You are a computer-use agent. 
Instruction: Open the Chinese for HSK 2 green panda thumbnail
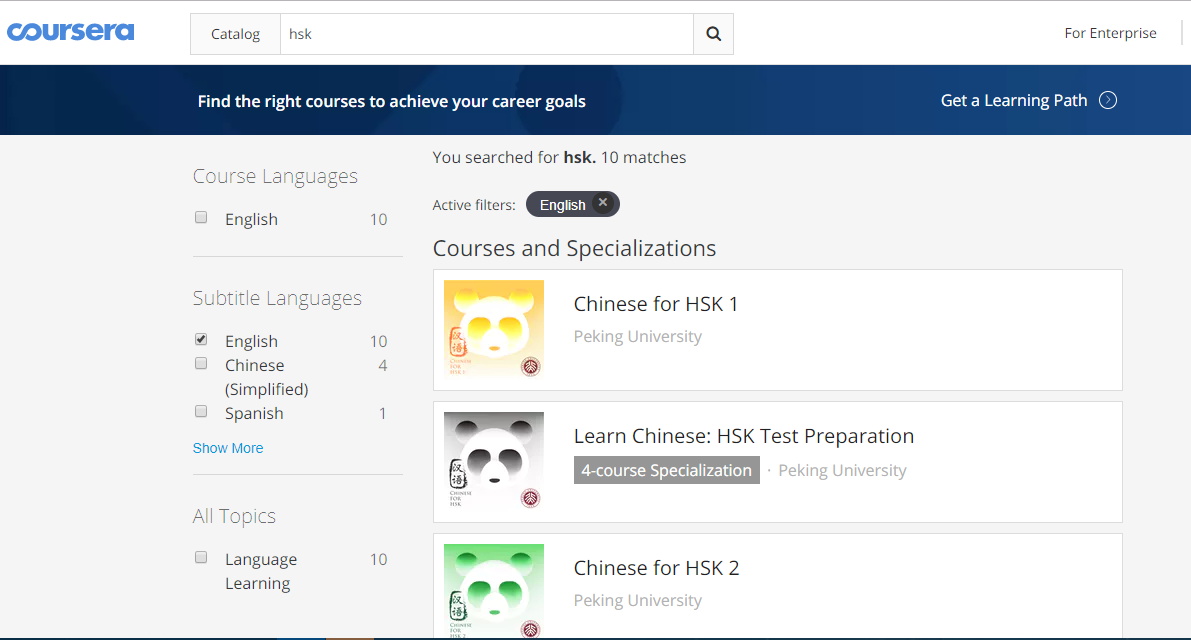click(494, 591)
